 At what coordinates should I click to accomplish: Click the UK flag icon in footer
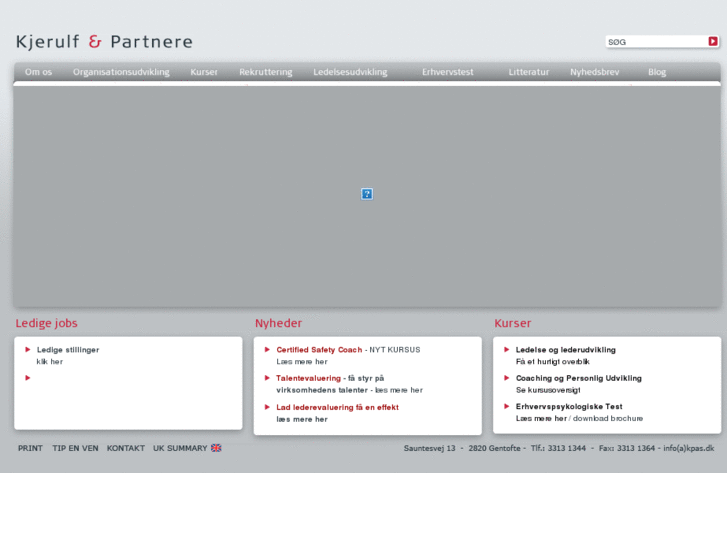(x=216, y=448)
